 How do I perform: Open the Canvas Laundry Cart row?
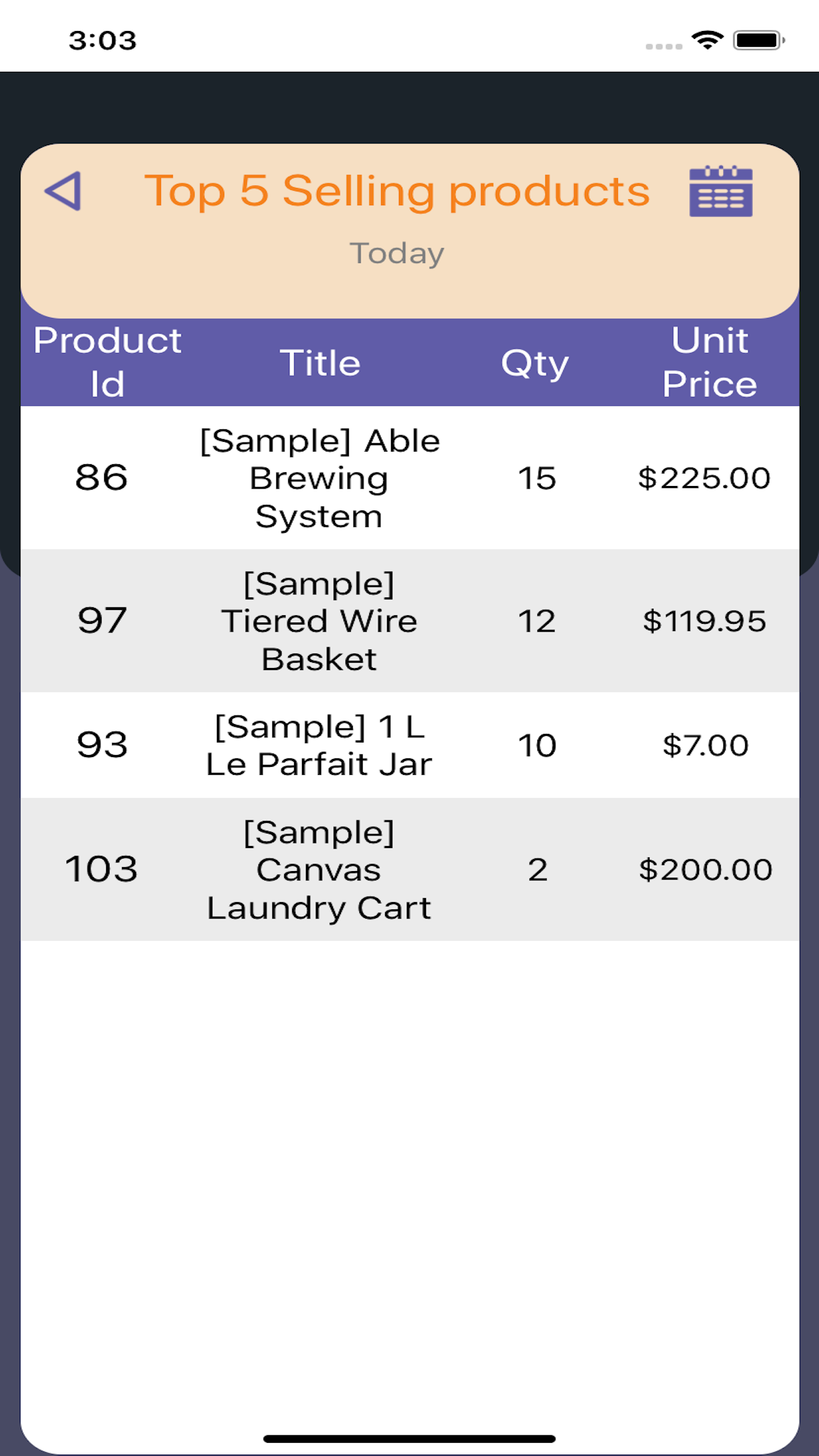point(320,870)
